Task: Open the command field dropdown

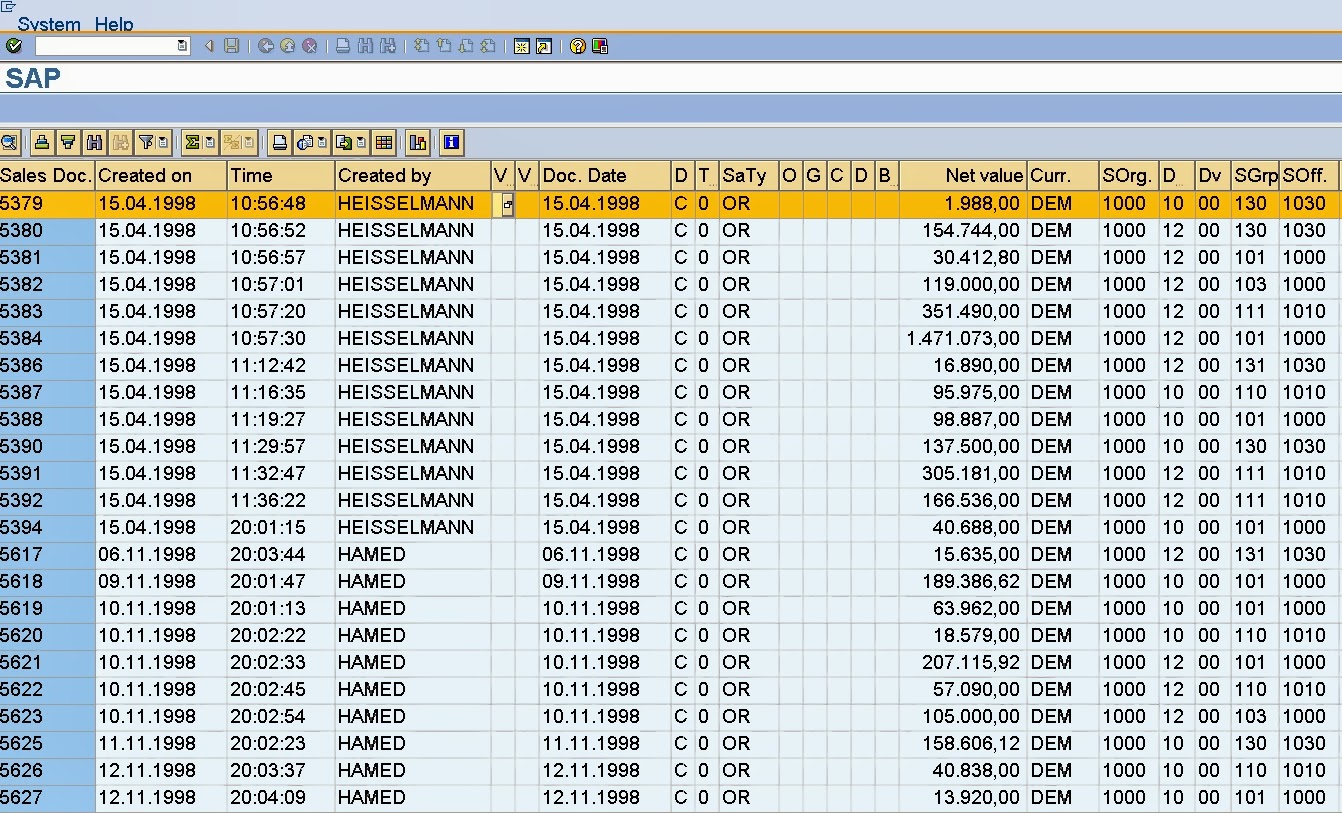Action: [181, 45]
